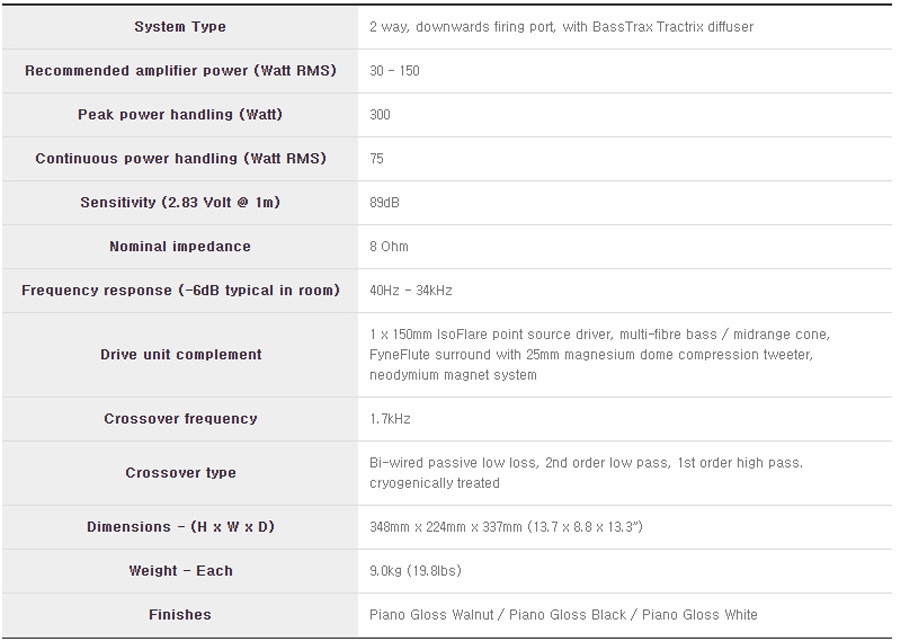Select the 300 peak power value
900x641 pixels.
pyautogui.click(x=380, y=115)
